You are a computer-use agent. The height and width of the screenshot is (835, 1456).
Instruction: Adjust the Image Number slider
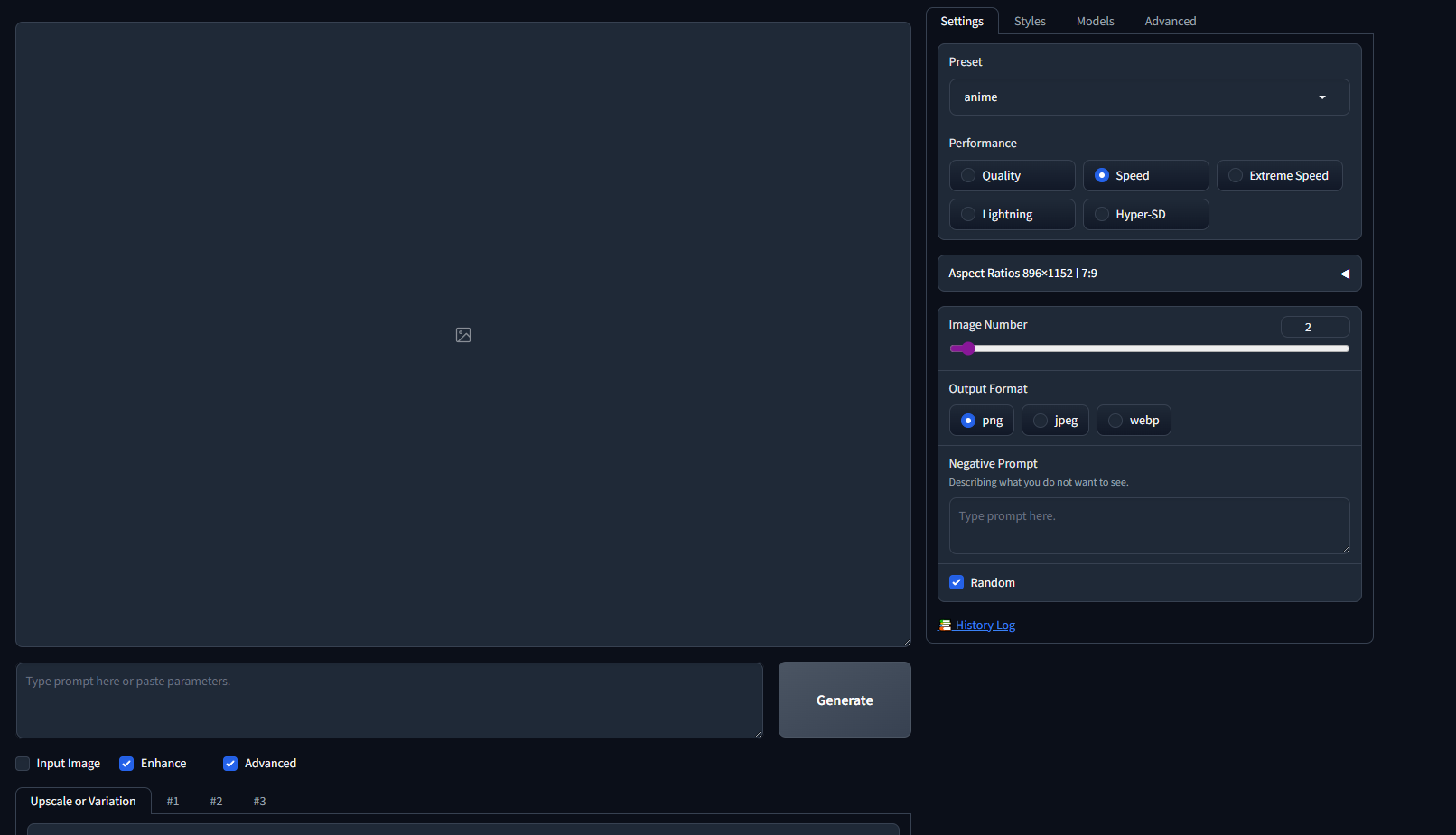coord(1149,348)
